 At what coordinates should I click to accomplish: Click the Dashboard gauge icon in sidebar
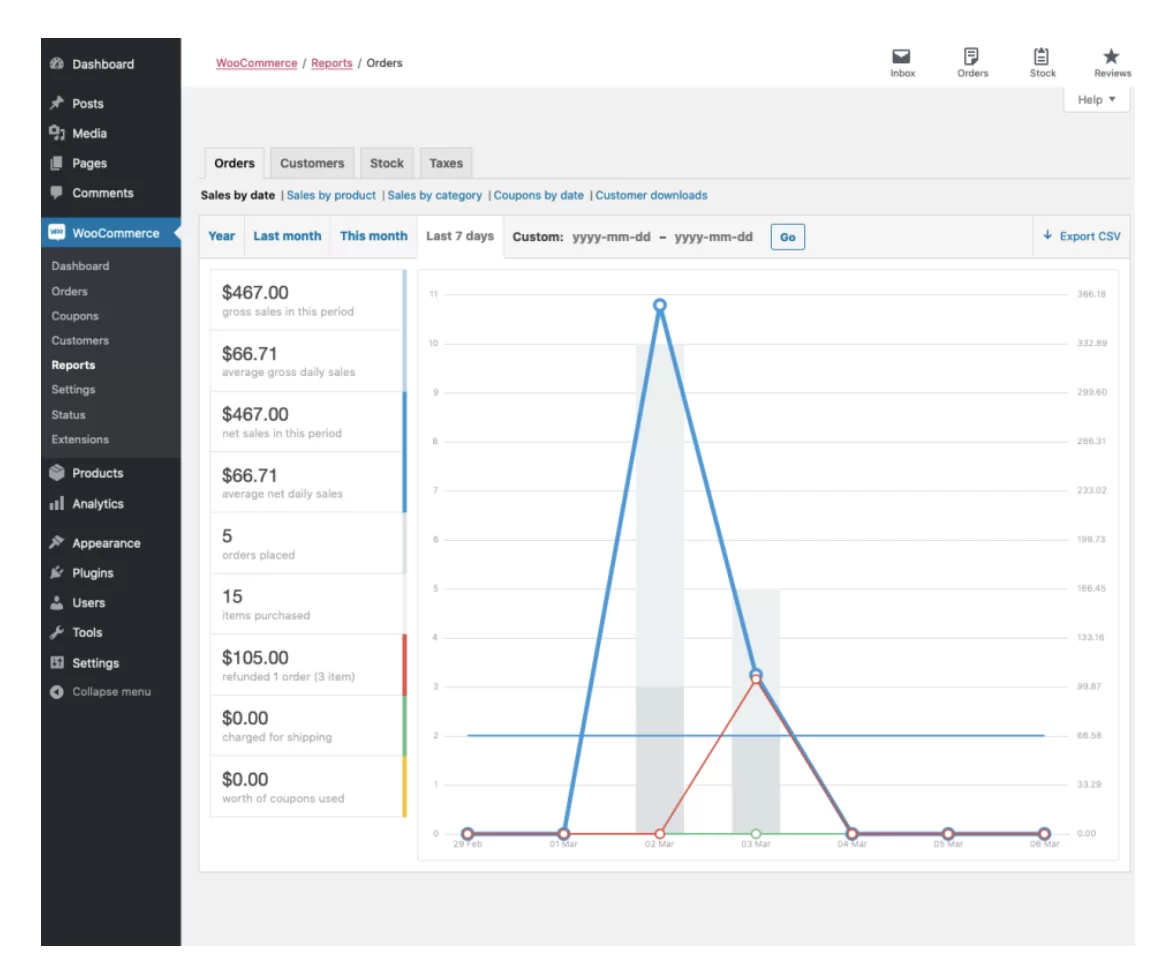[x=56, y=64]
